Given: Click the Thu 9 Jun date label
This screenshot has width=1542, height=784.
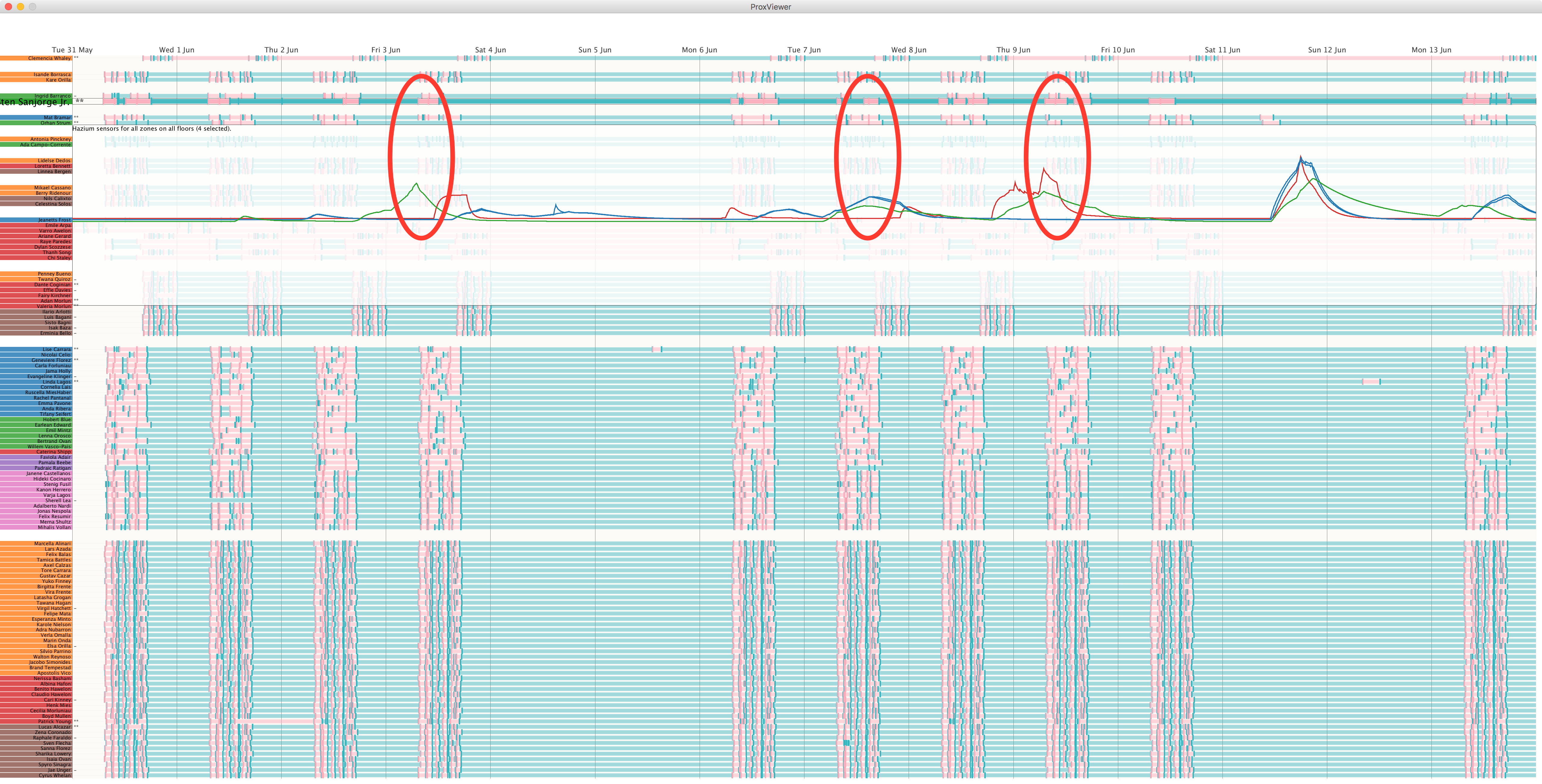Looking at the screenshot, I should point(1013,50).
